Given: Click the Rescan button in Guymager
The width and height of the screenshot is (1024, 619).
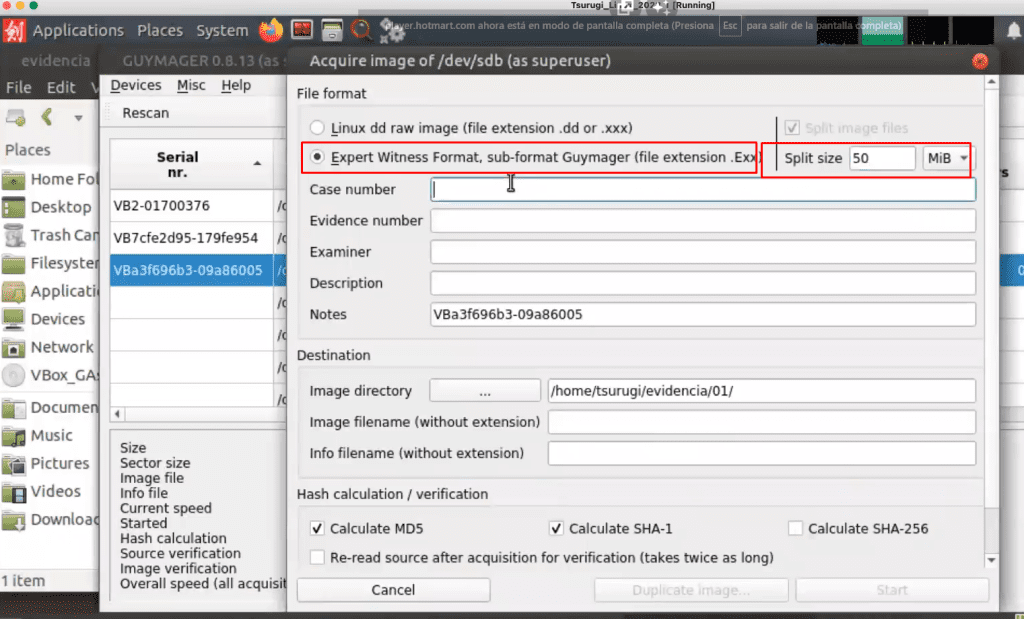Looking at the screenshot, I should 146,113.
